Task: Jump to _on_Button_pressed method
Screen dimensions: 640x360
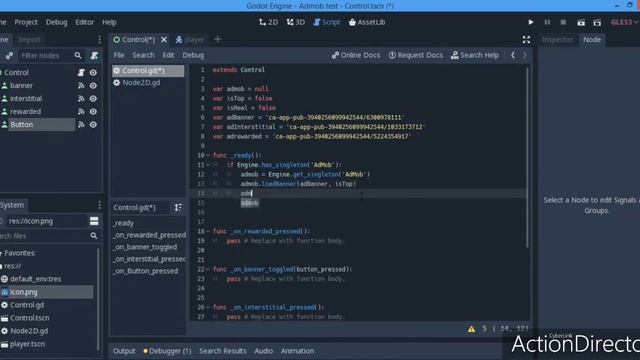Action: [146, 271]
